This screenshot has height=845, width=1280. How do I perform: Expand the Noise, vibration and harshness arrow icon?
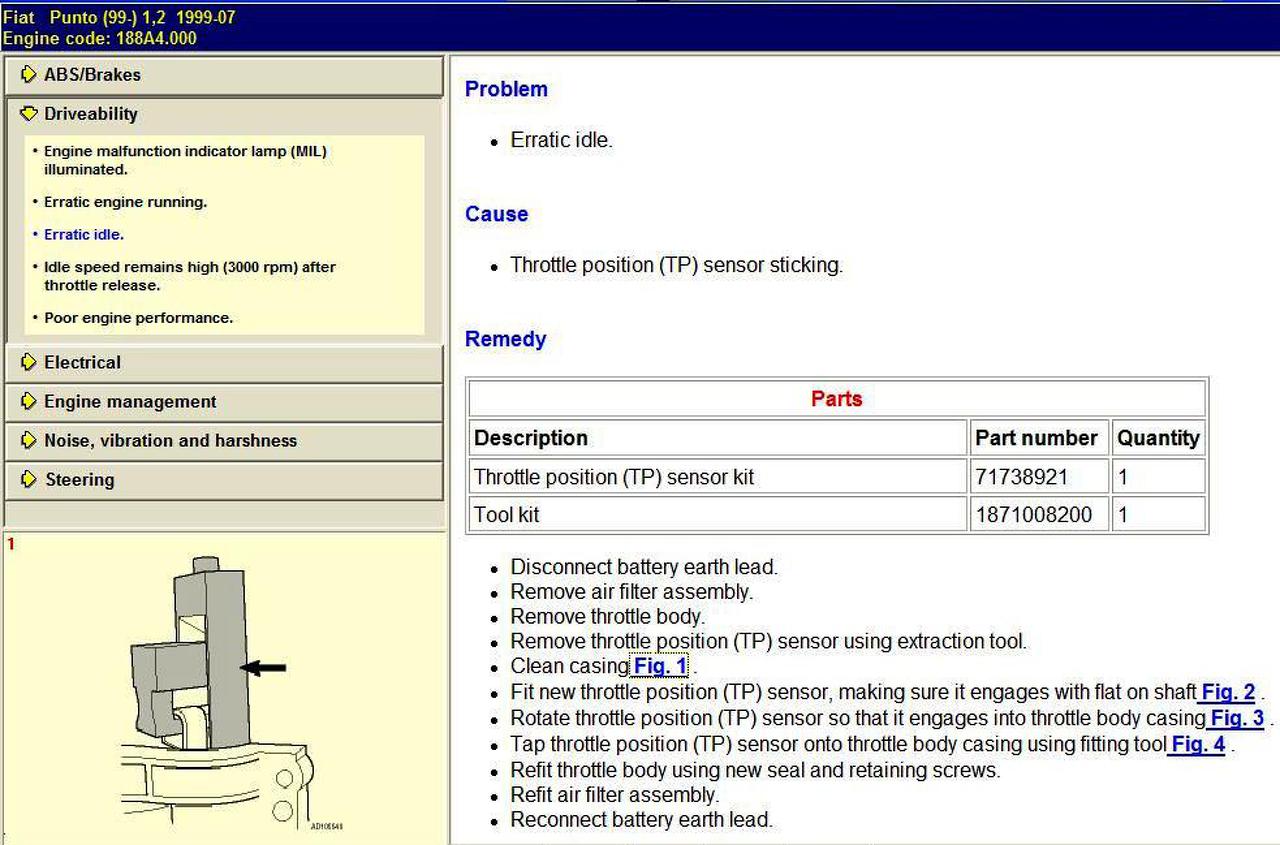click(x=28, y=440)
